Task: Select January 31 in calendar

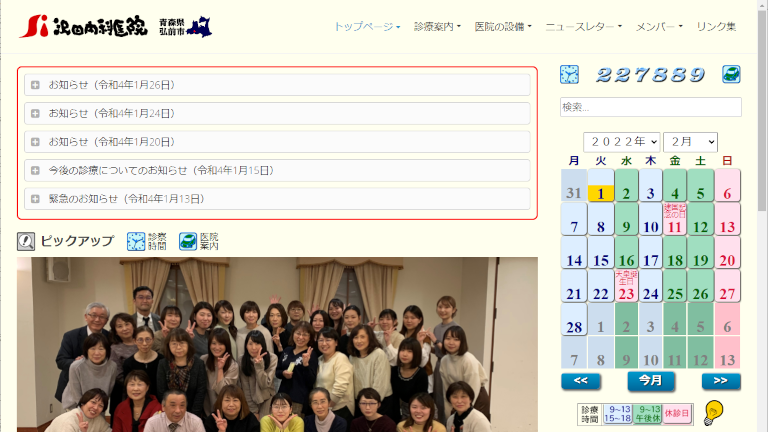Action: pyautogui.click(x=574, y=186)
